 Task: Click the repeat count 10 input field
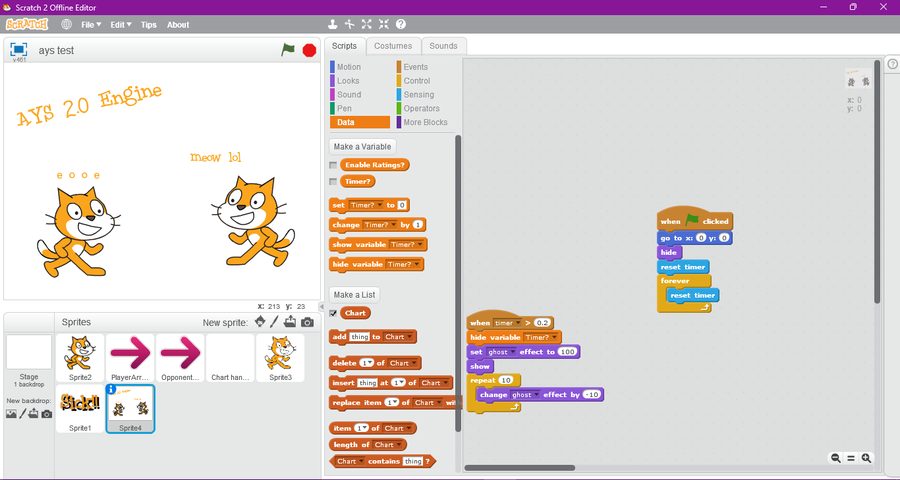pos(506,381)
